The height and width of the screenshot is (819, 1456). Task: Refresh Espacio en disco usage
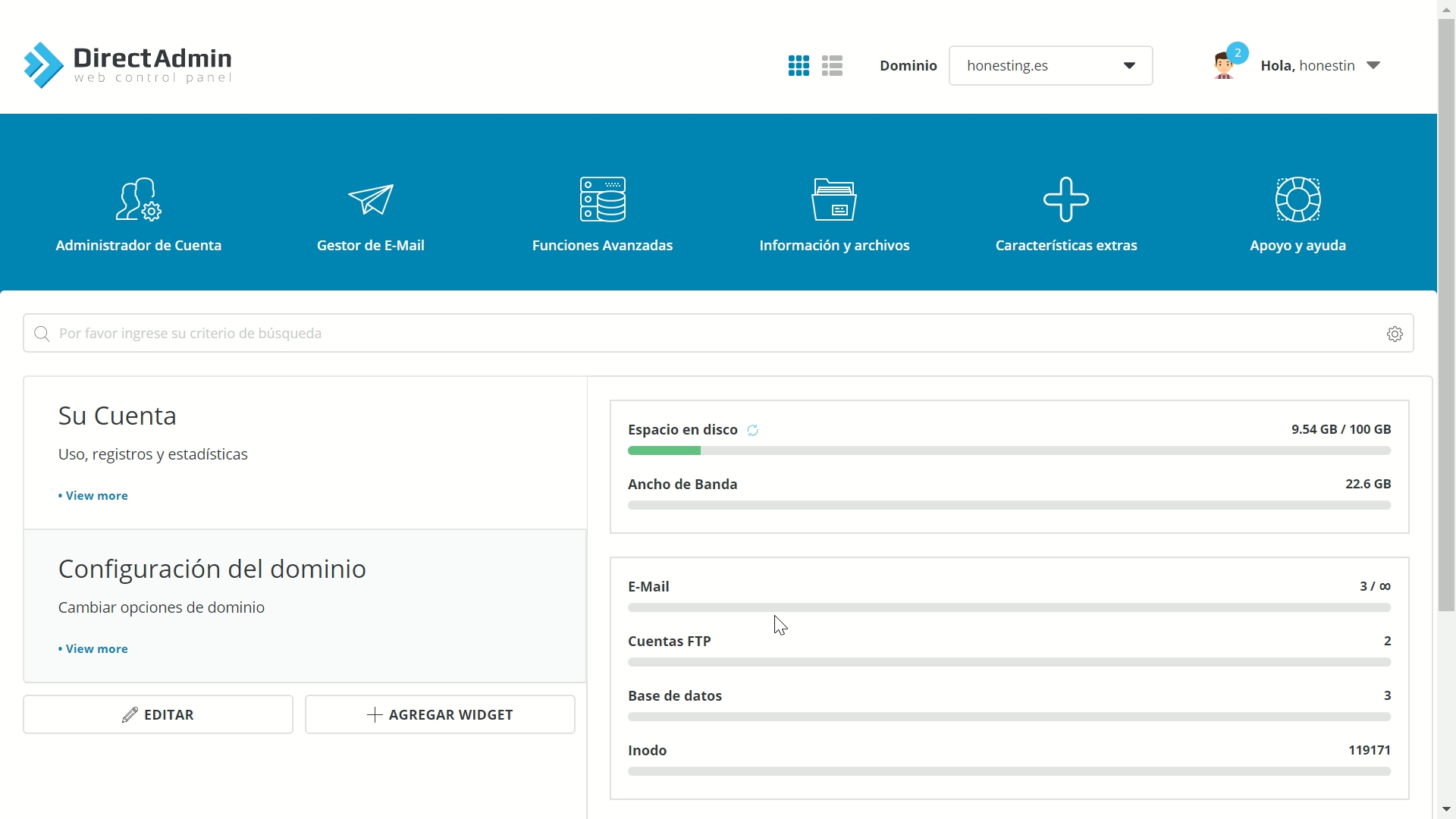[x=752, y=431]
